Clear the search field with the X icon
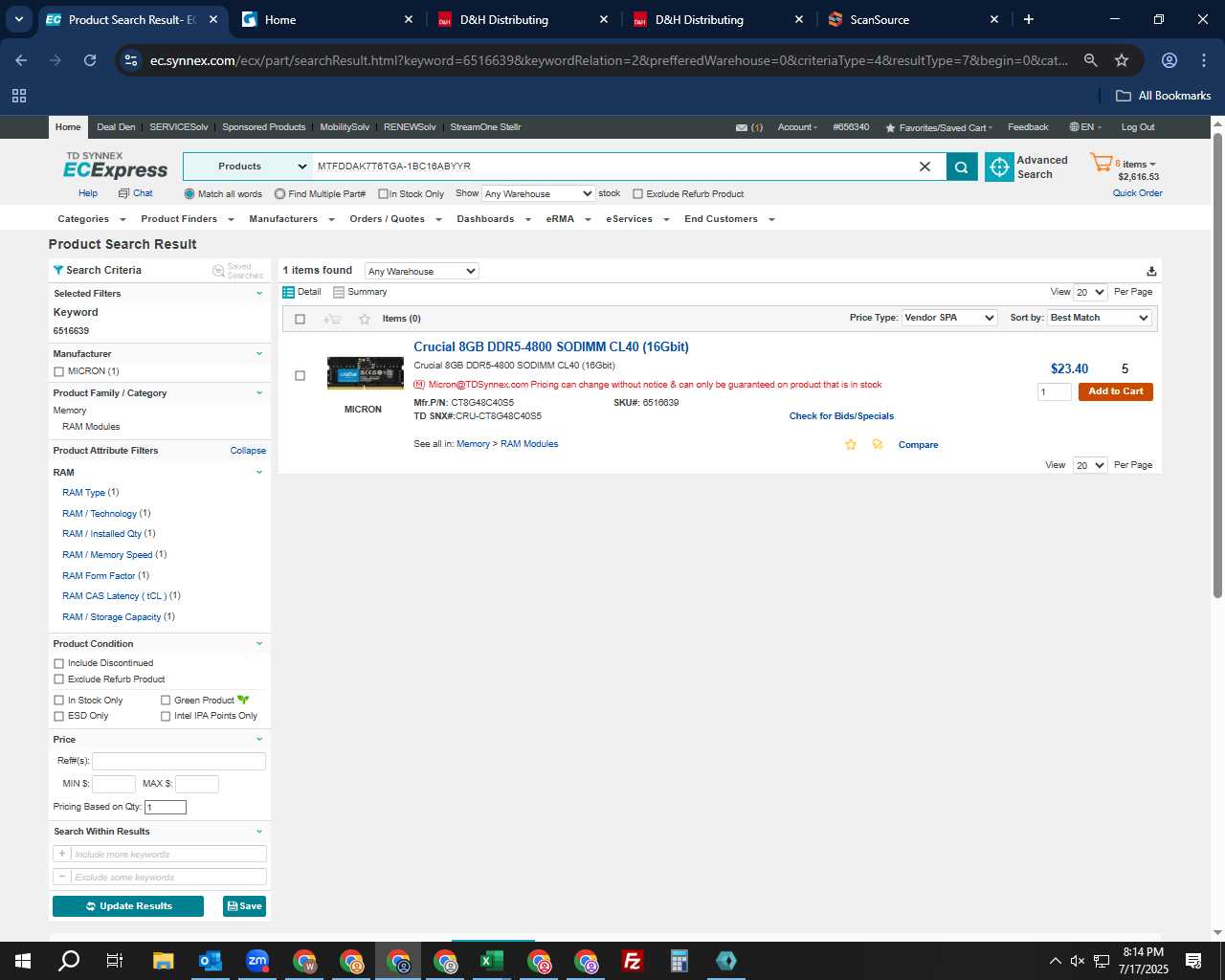Screen dimensions: 1225x980 point(924,167)
